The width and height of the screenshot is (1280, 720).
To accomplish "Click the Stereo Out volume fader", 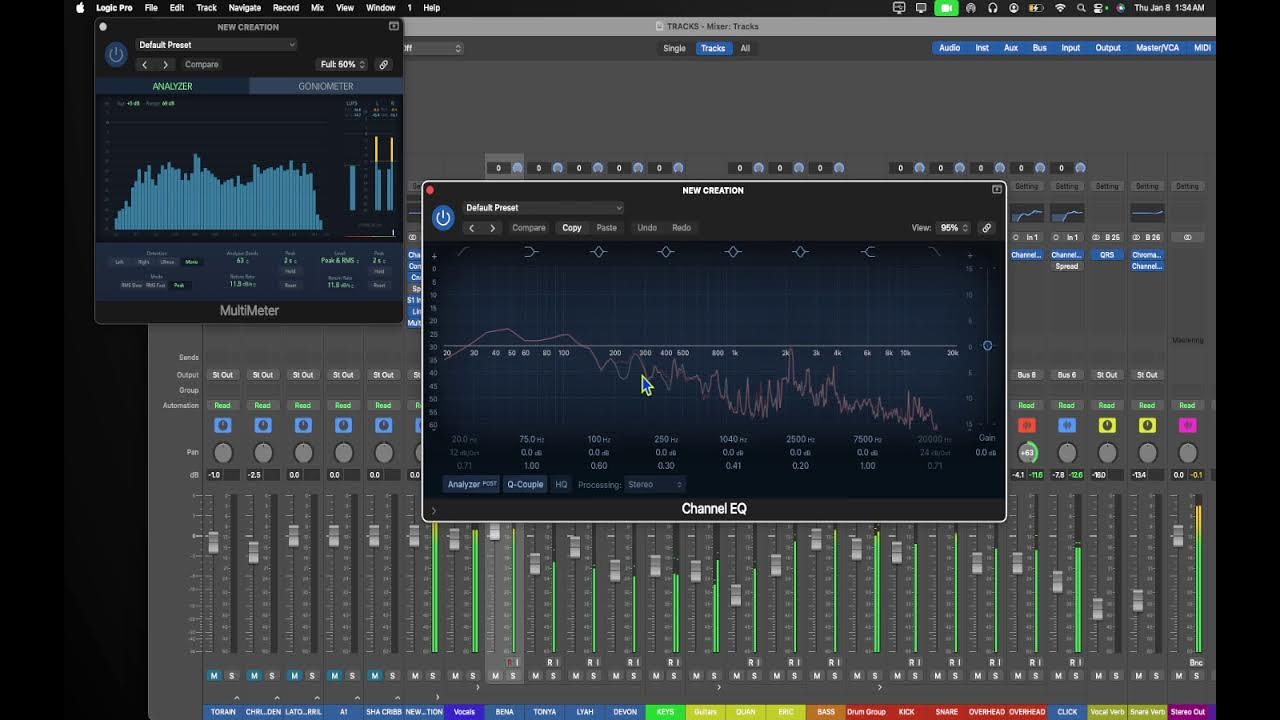I will (x=1178, y=536).
